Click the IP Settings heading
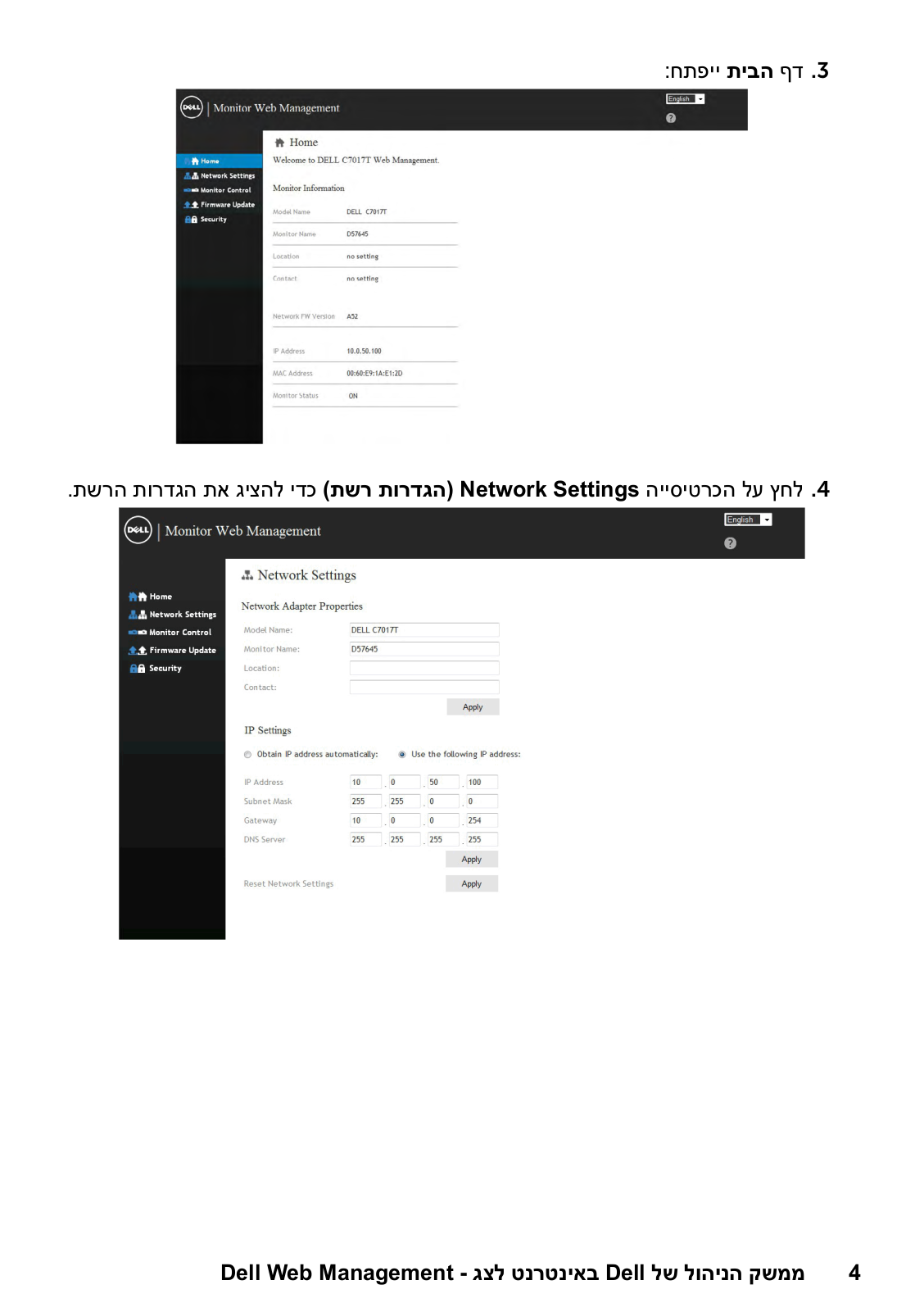The image size is (924, 1312). point(268,730)
